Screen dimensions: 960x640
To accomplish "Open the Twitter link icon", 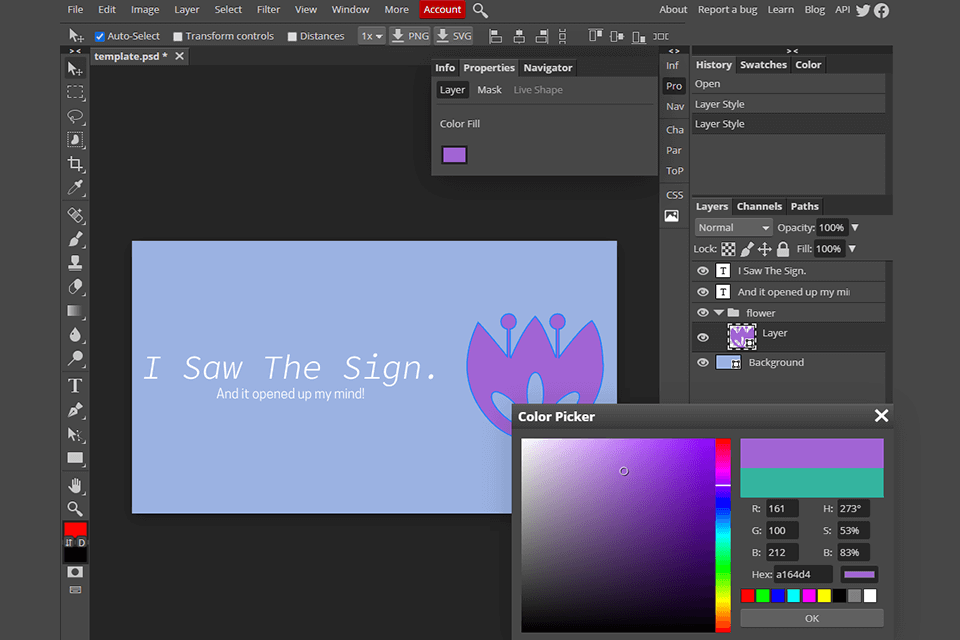I will [x=863, y=10].
